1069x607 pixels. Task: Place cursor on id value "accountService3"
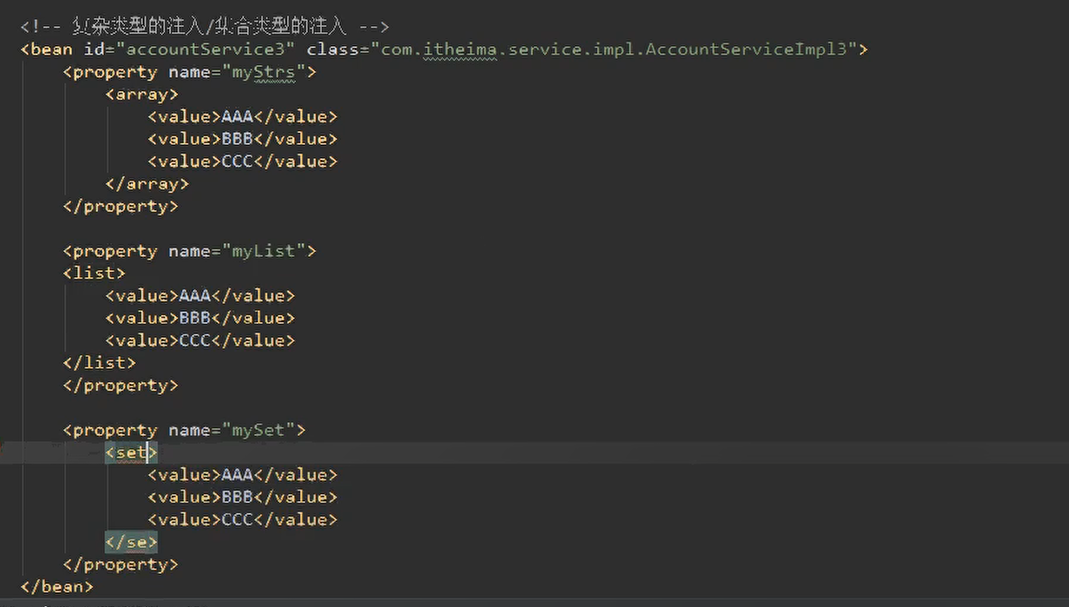(x=205, y=49)
